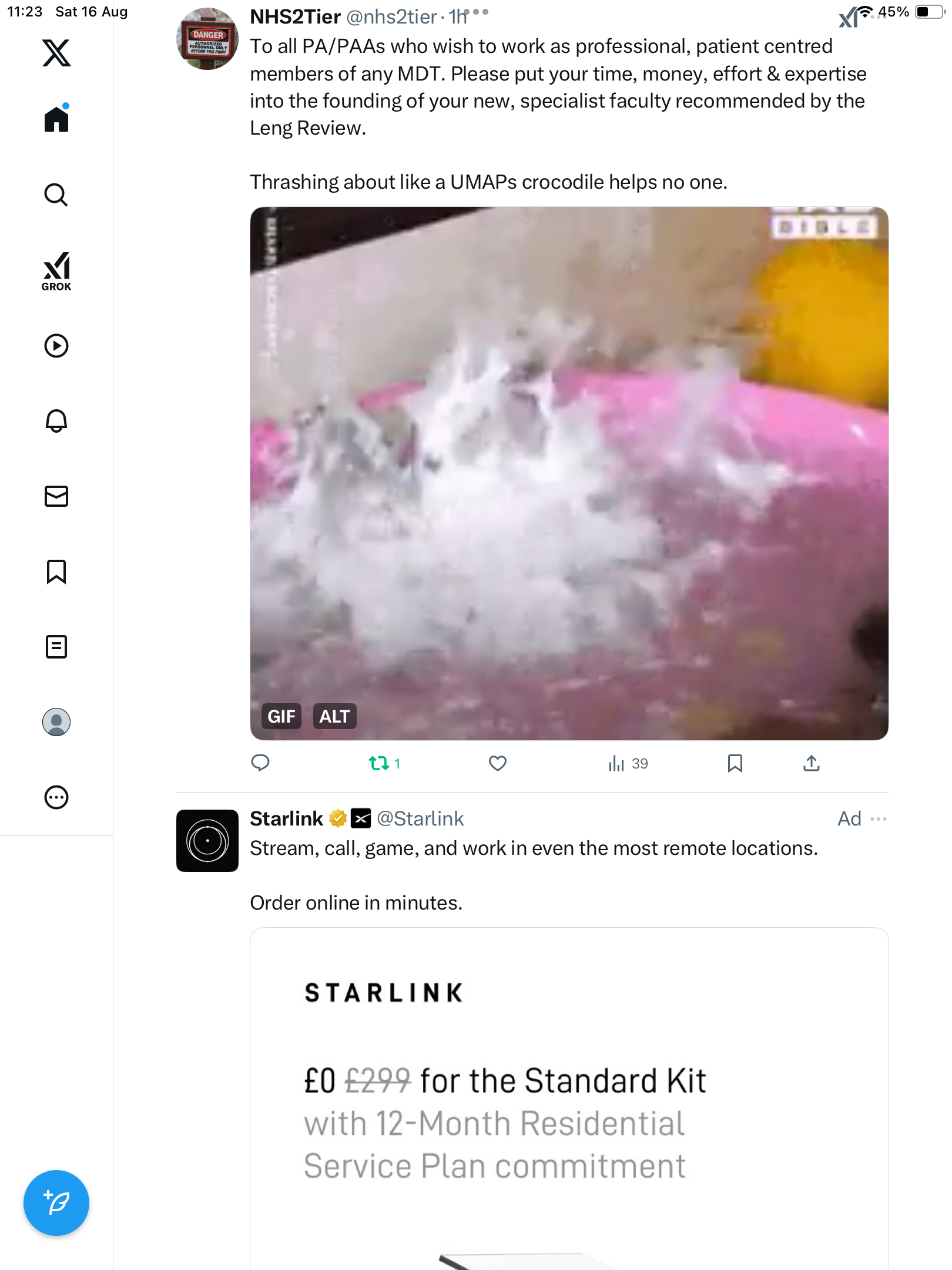Viewport: 952px width, 1270px height.
Task: Open the Lists icon in sidebar
Action: 56,646
